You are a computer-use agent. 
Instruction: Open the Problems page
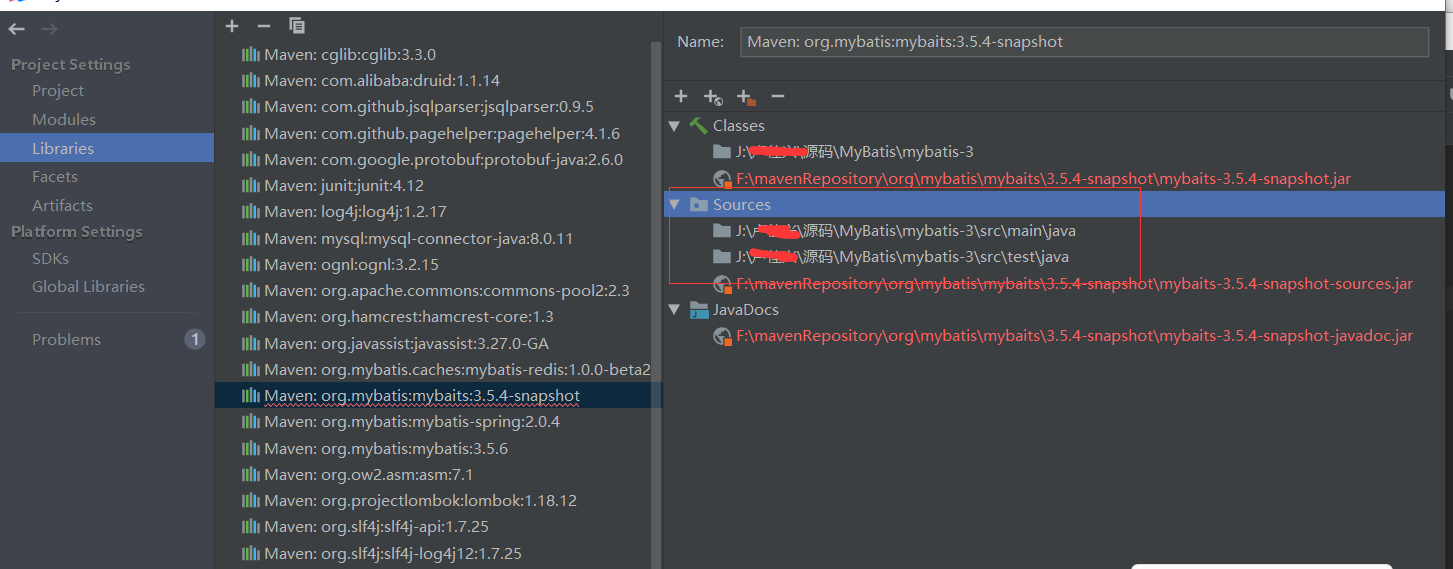(66, 339)
